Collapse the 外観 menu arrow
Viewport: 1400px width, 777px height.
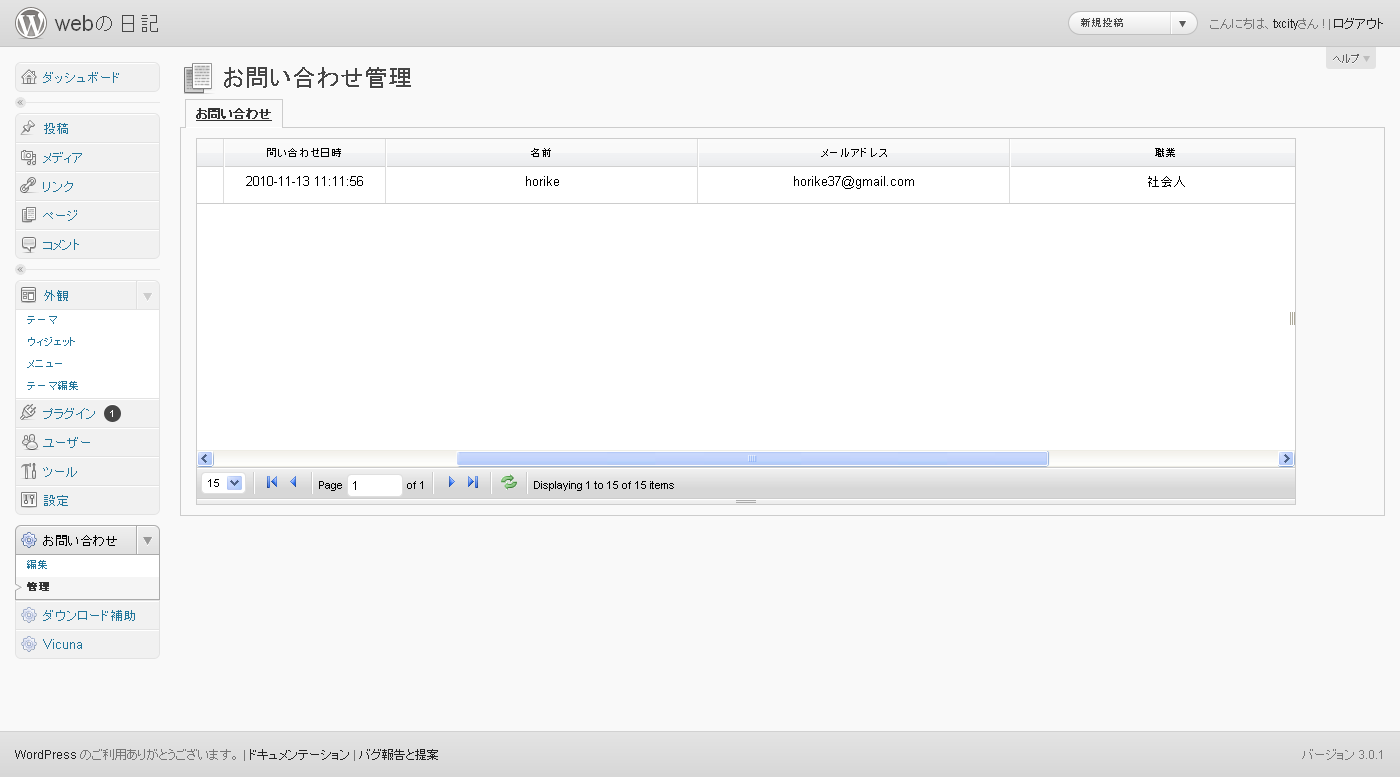[x=147, y=296]
